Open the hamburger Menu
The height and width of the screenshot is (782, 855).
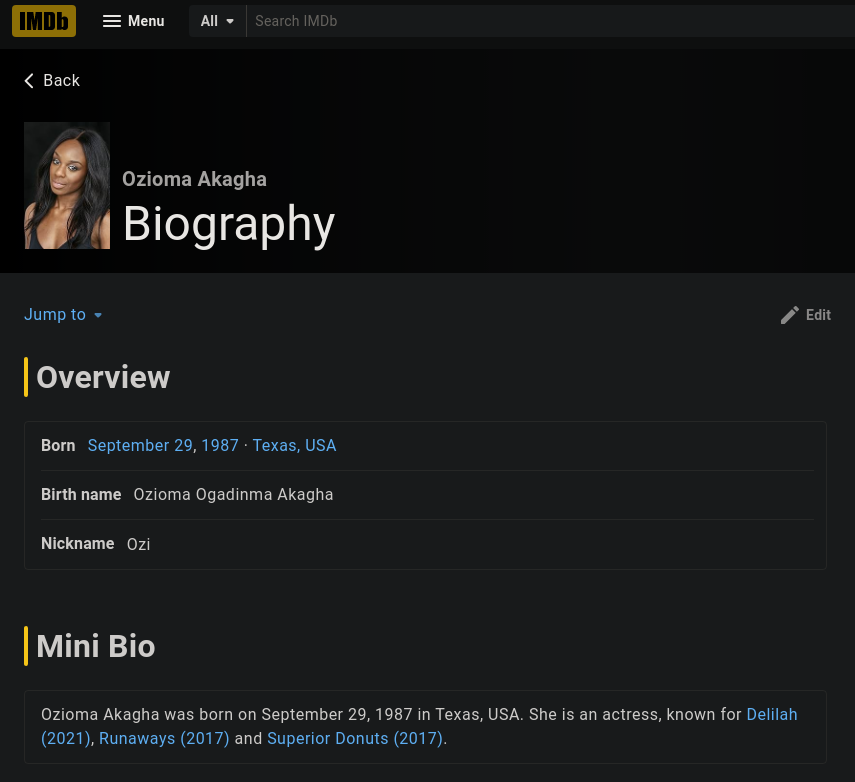tap(134, 21)
